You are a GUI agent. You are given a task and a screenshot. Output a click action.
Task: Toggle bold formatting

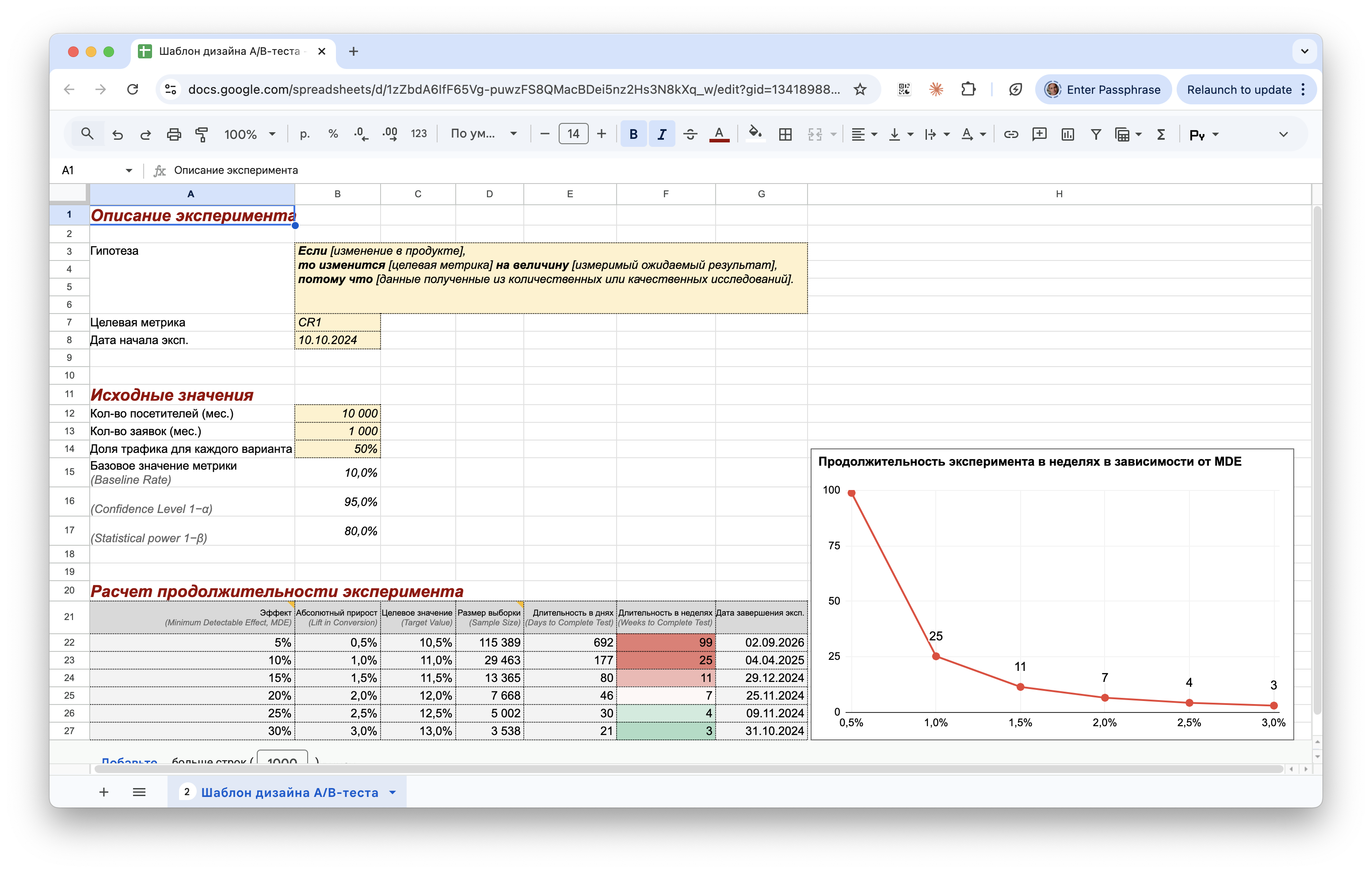coord(633,134)
